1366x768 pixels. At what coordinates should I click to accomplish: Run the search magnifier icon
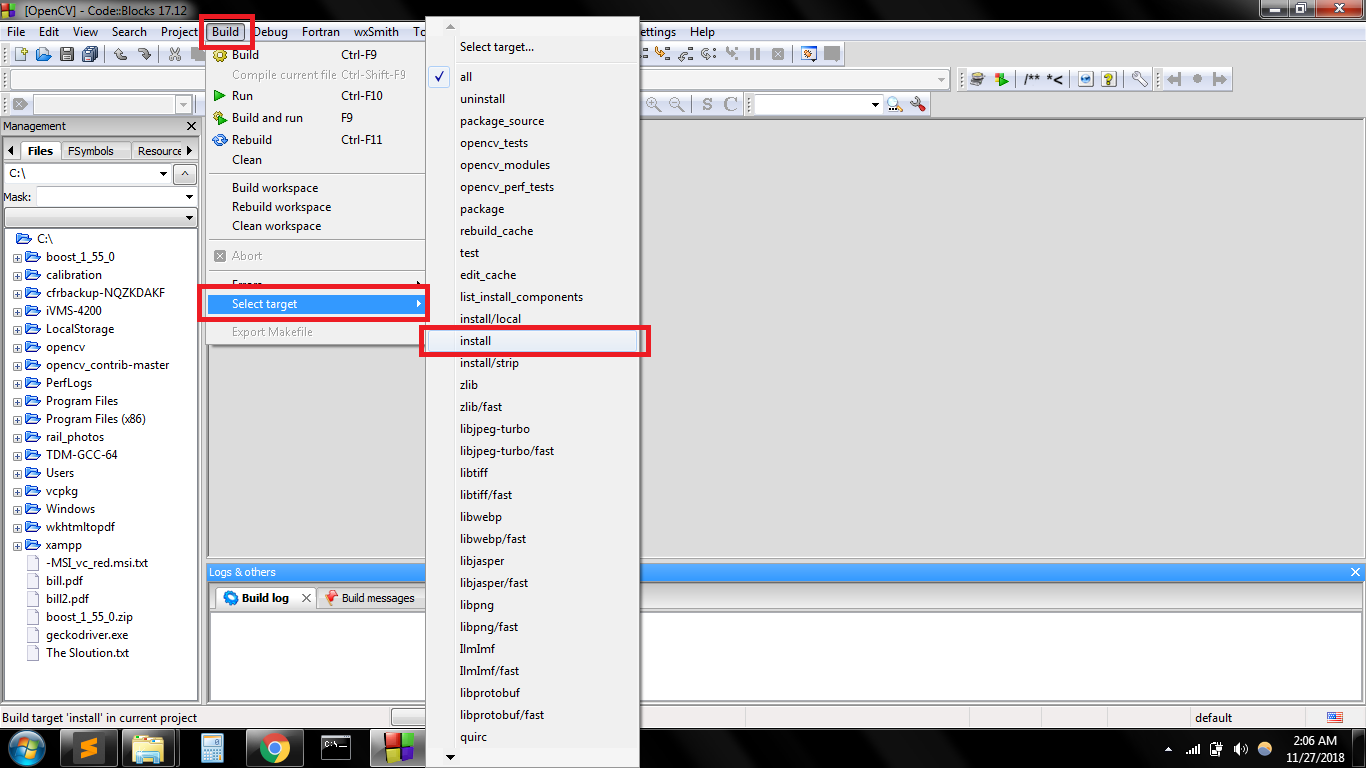(894, 104)
